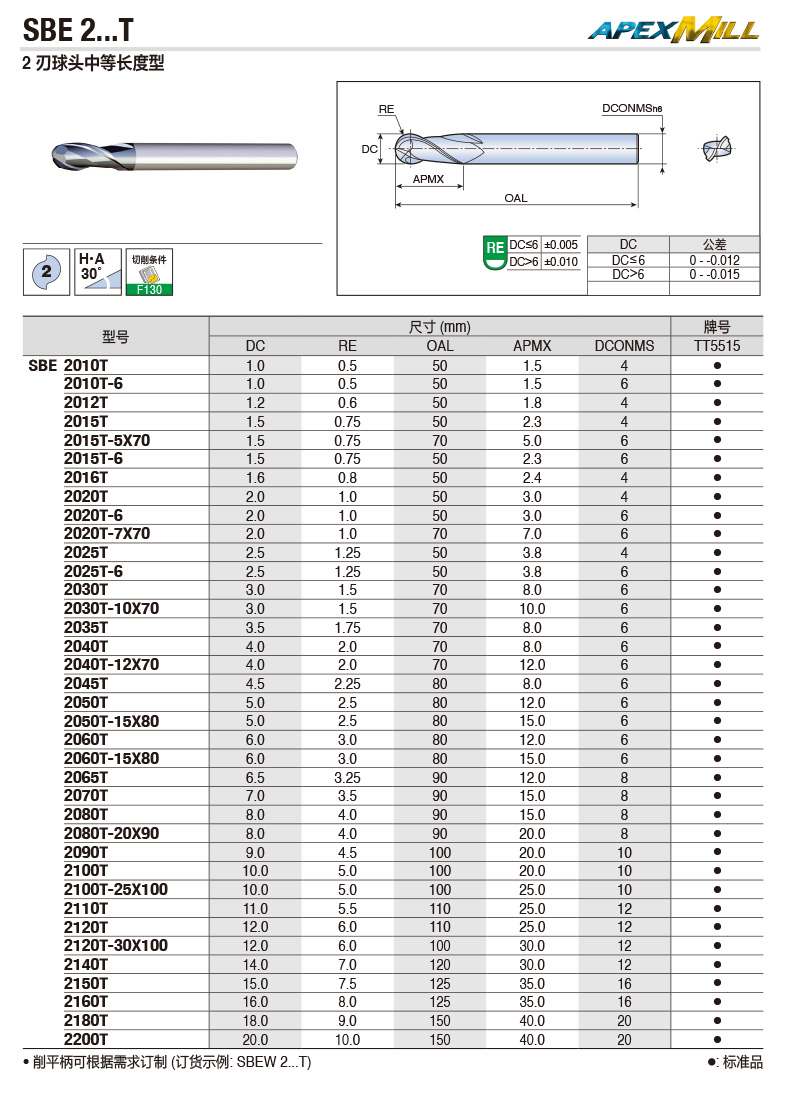Click RE value 2.25 for 2045T

(x=347, y=684)
